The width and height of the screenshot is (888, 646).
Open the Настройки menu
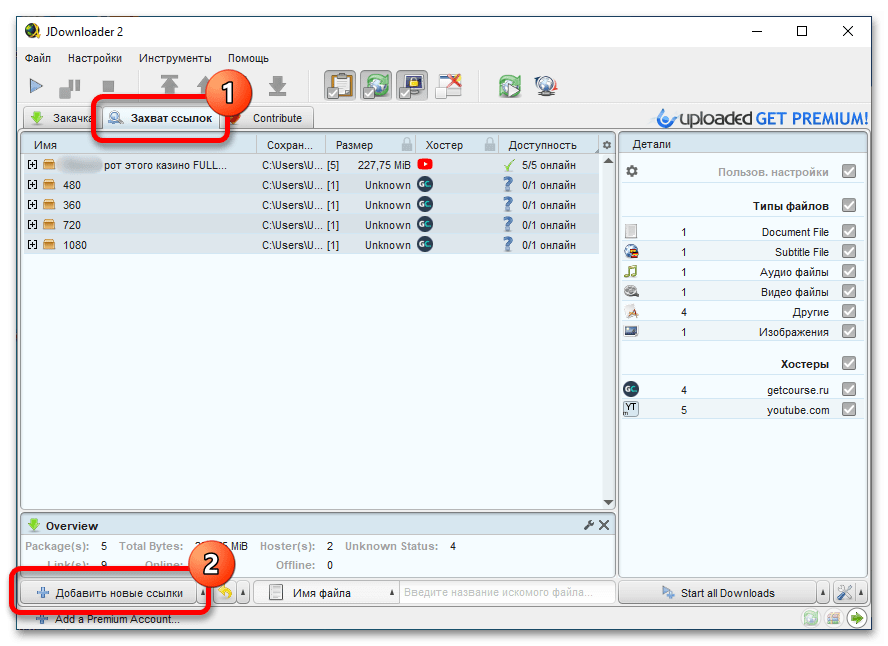tap(95, 58)
